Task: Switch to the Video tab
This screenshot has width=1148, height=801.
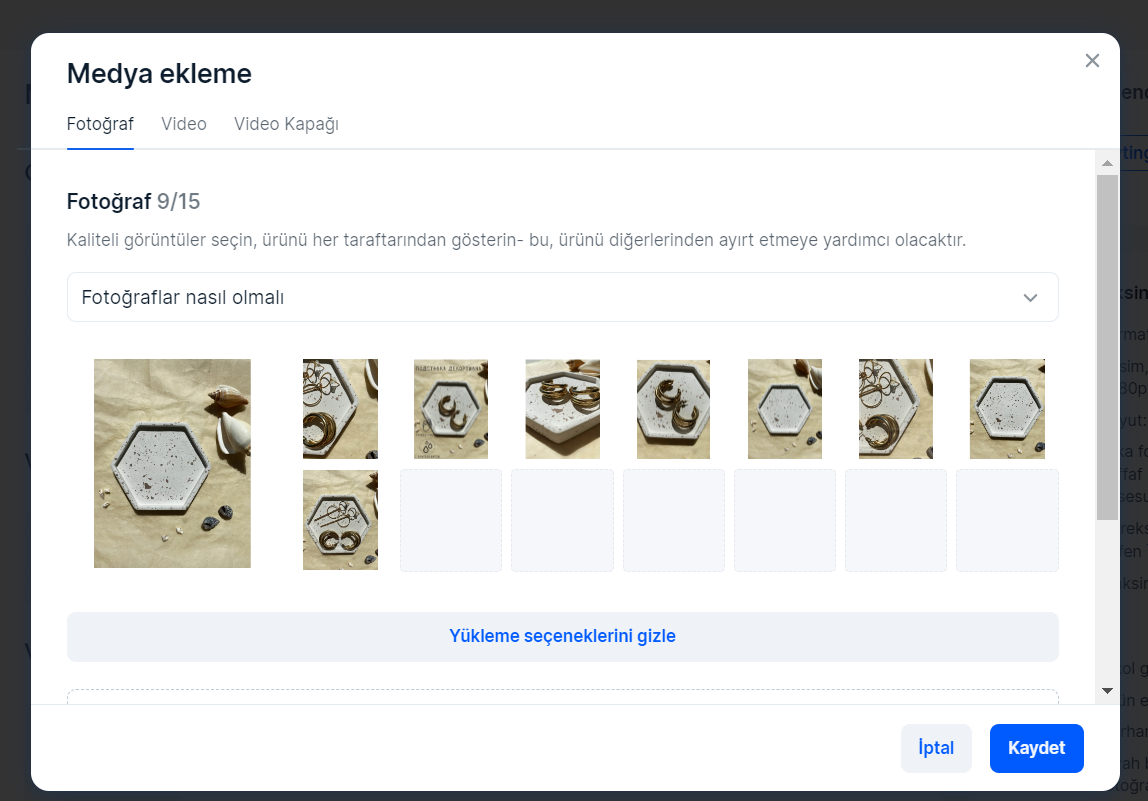Action: 184,124
